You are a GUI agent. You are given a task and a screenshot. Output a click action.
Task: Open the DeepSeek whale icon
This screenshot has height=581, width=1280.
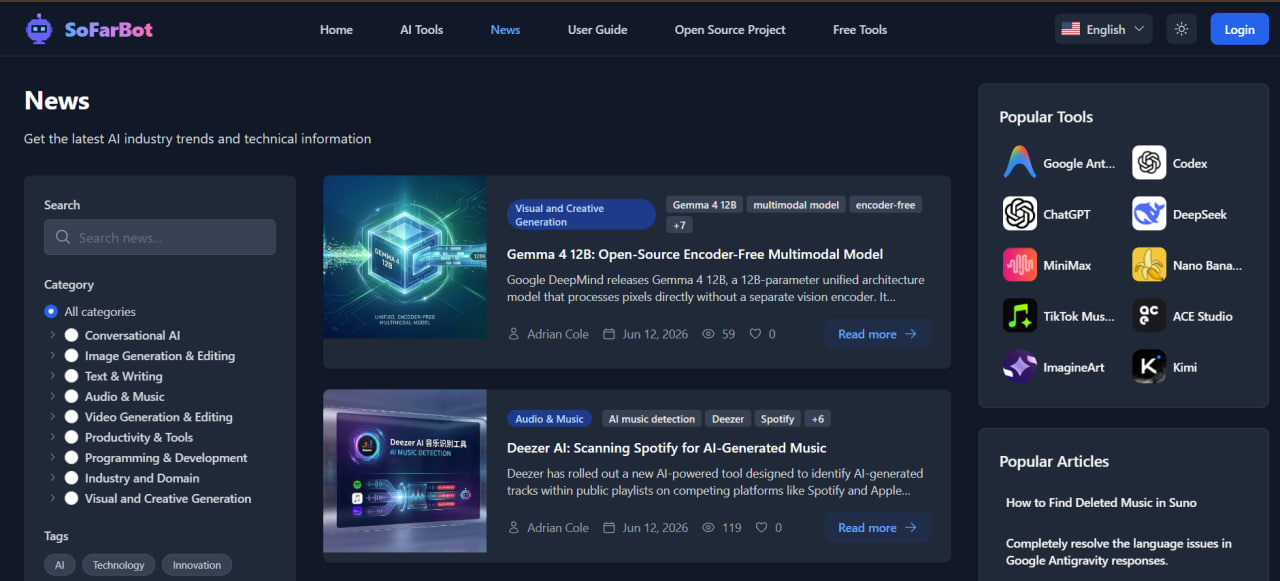[x=1149, y=214]
